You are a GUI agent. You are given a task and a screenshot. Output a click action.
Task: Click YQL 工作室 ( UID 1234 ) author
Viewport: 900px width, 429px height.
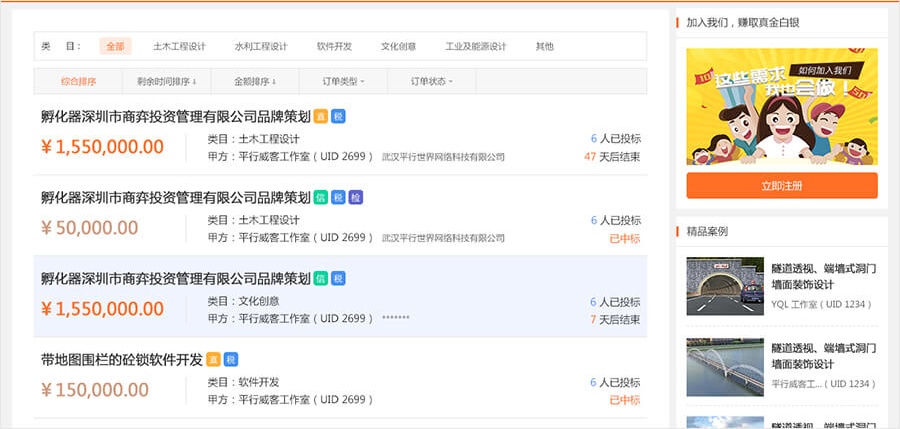pyautogui.click(x=821, y=304)
